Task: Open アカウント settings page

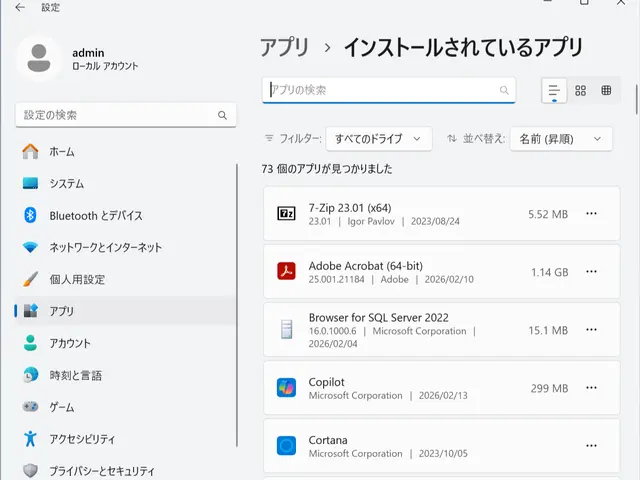Action: pos(126,343)
